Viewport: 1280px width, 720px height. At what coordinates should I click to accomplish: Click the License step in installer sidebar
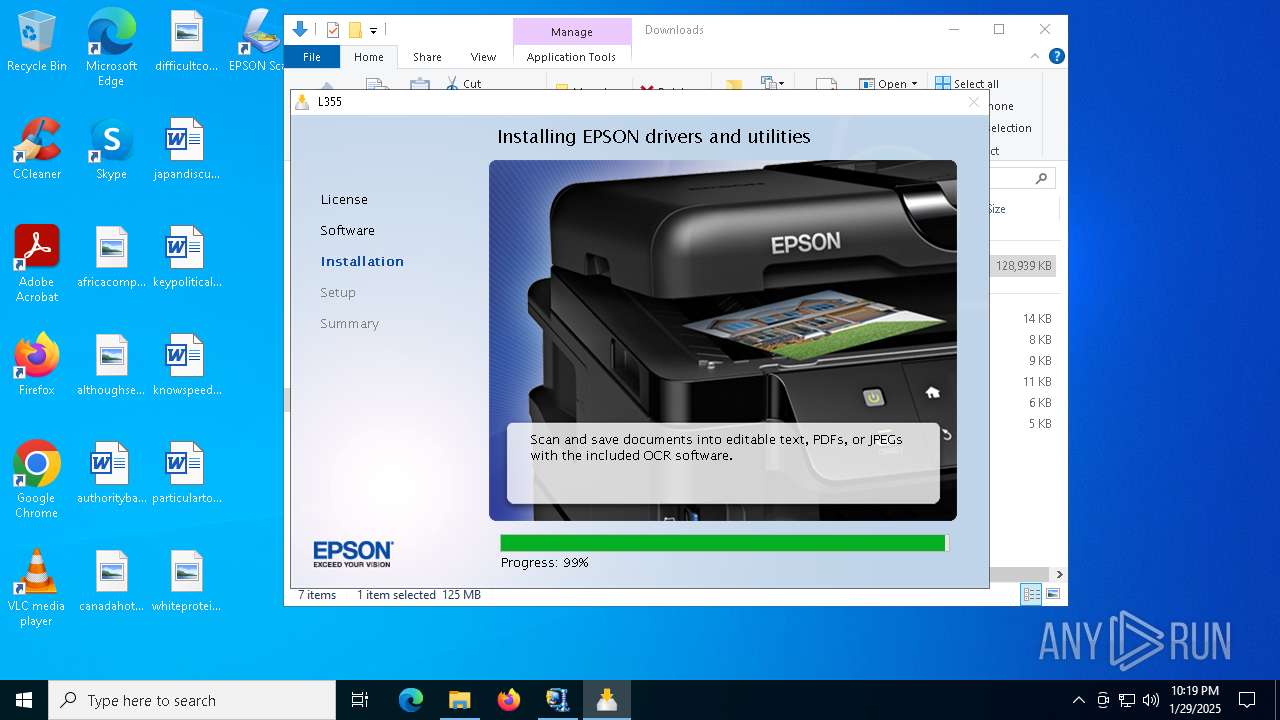tap(344, 200)
